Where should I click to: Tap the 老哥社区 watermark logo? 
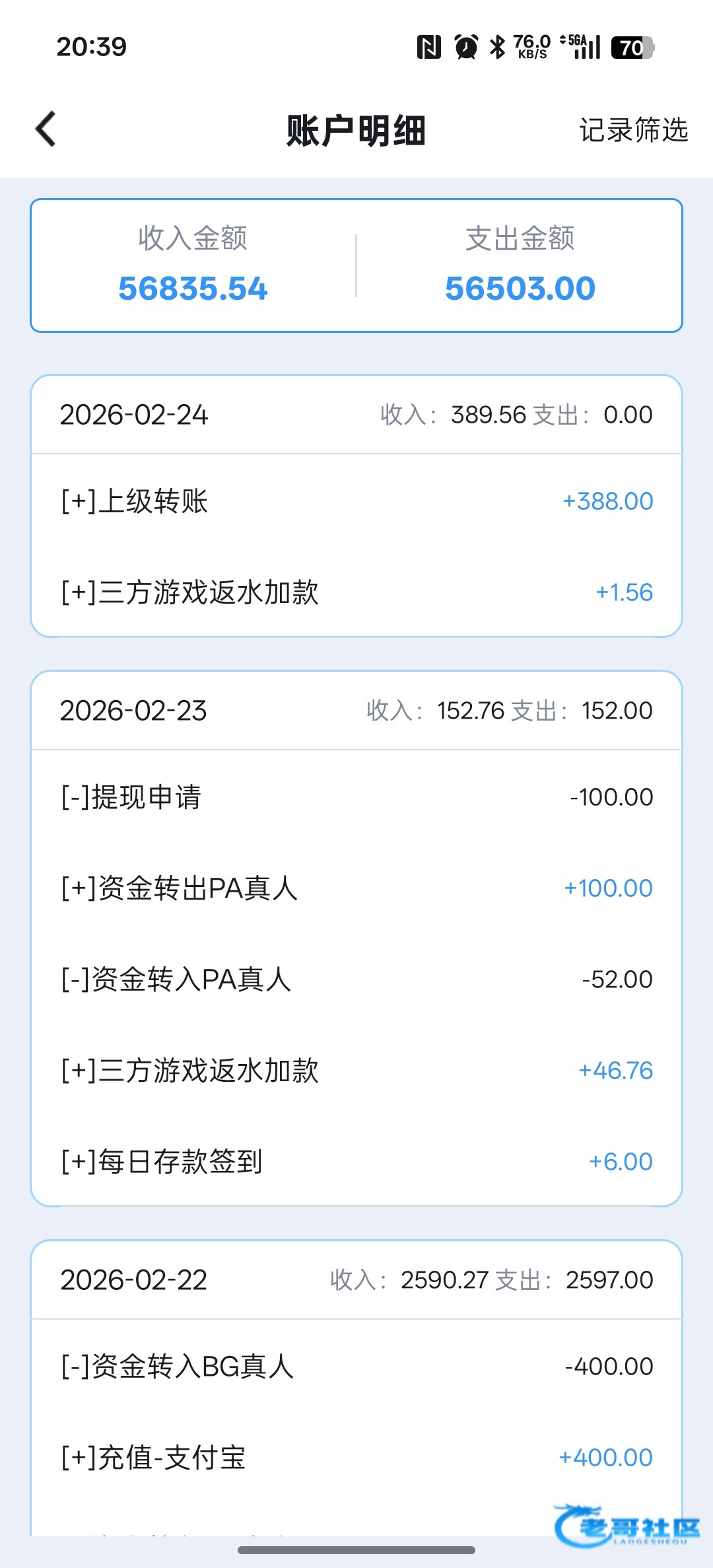click(x=626, y=1525)
